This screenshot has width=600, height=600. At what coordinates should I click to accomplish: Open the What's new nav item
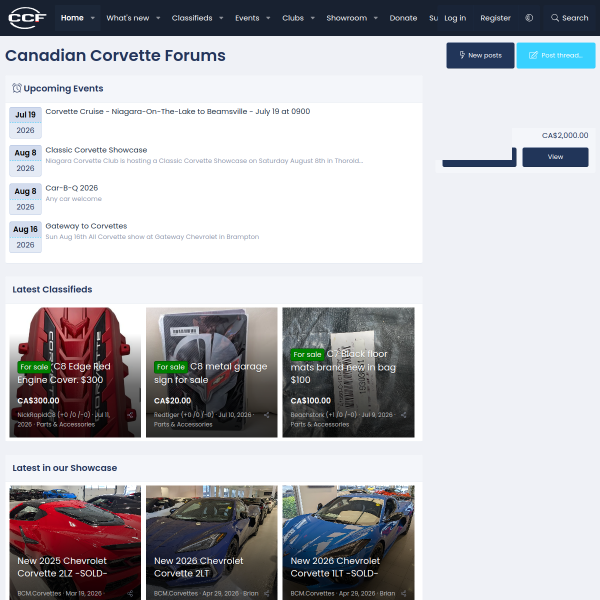tap(128, 18)
